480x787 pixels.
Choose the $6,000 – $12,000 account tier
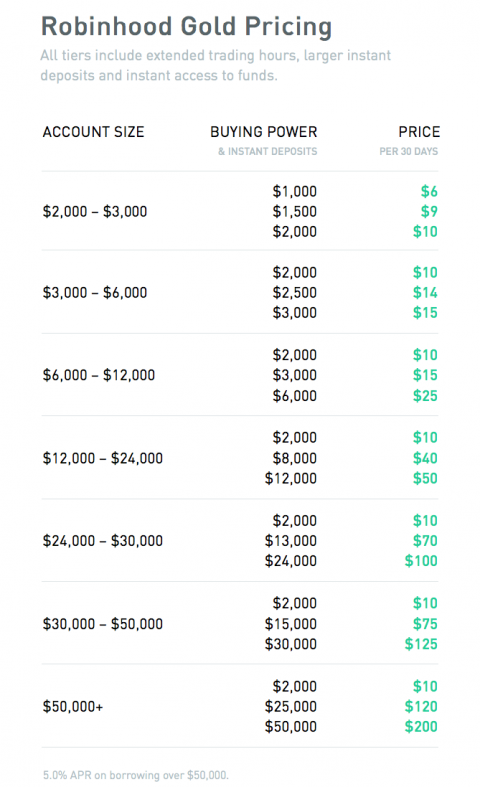pos(99,375)
